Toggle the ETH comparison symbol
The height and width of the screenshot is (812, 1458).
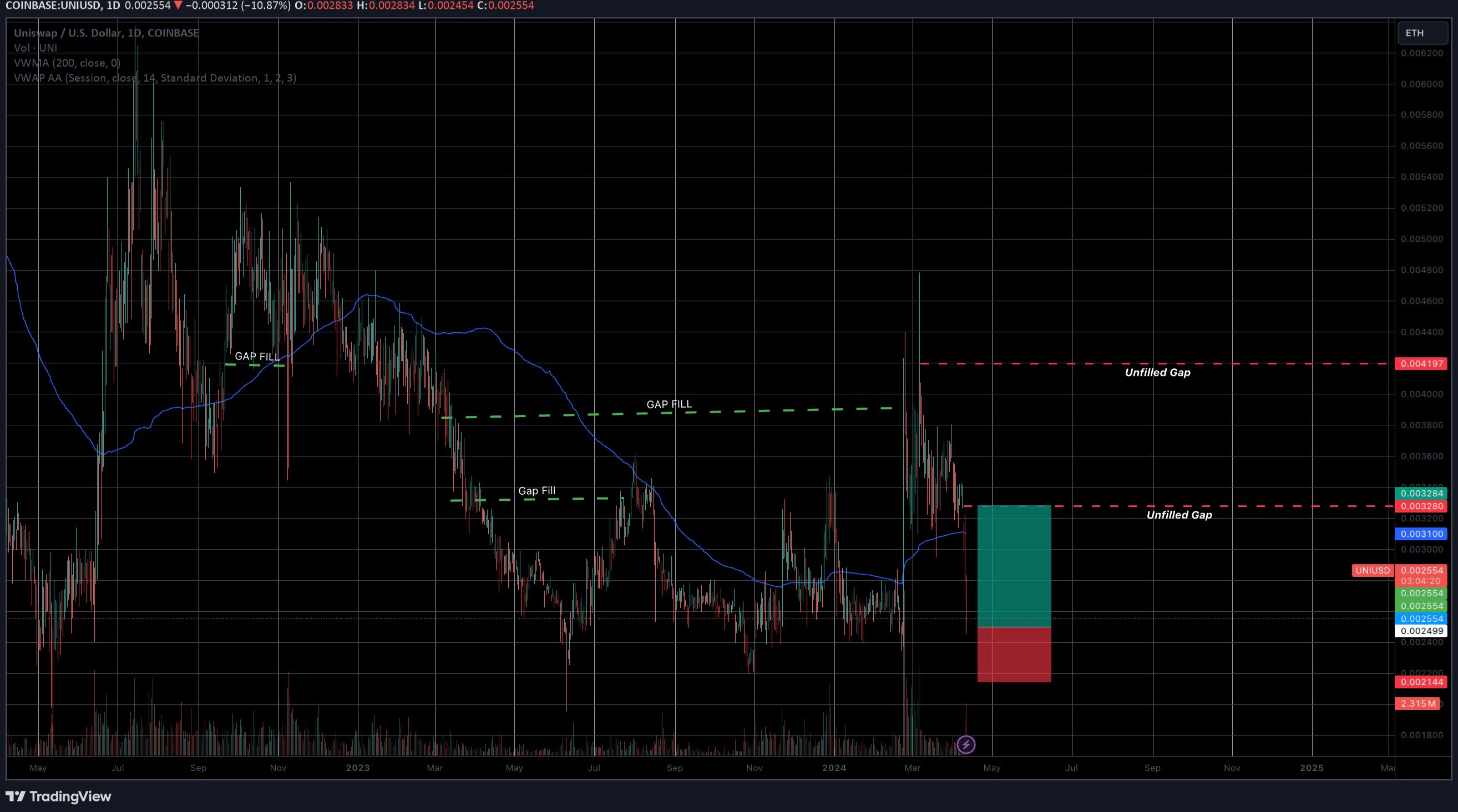point(1422,33)
